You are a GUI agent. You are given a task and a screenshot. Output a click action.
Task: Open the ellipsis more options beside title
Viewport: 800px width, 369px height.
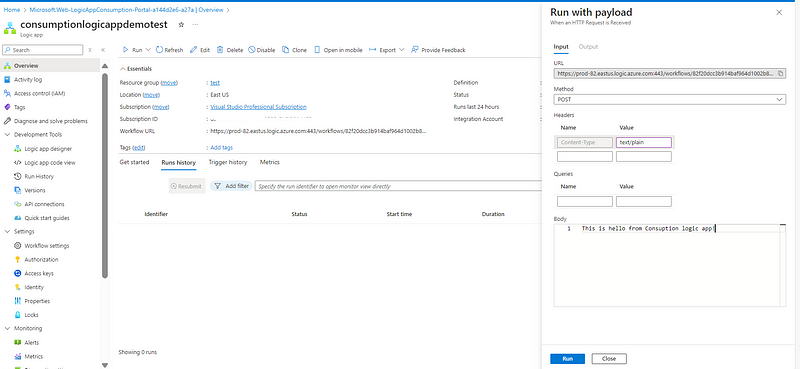[195, 24]
